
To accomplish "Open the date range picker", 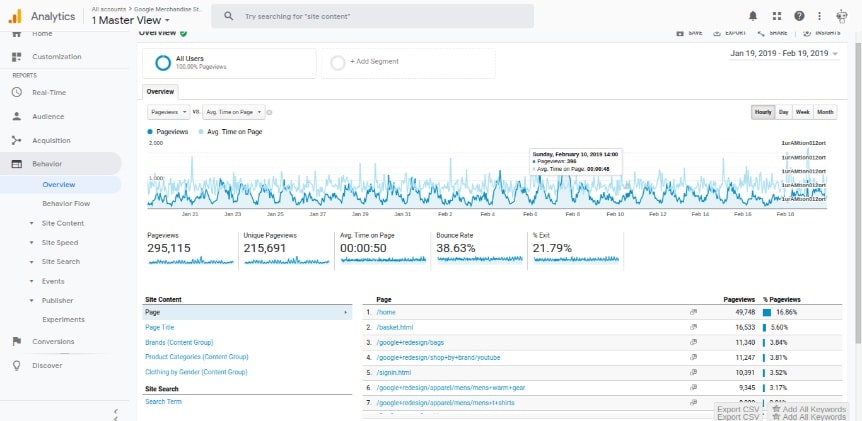I will coord(784,54).
